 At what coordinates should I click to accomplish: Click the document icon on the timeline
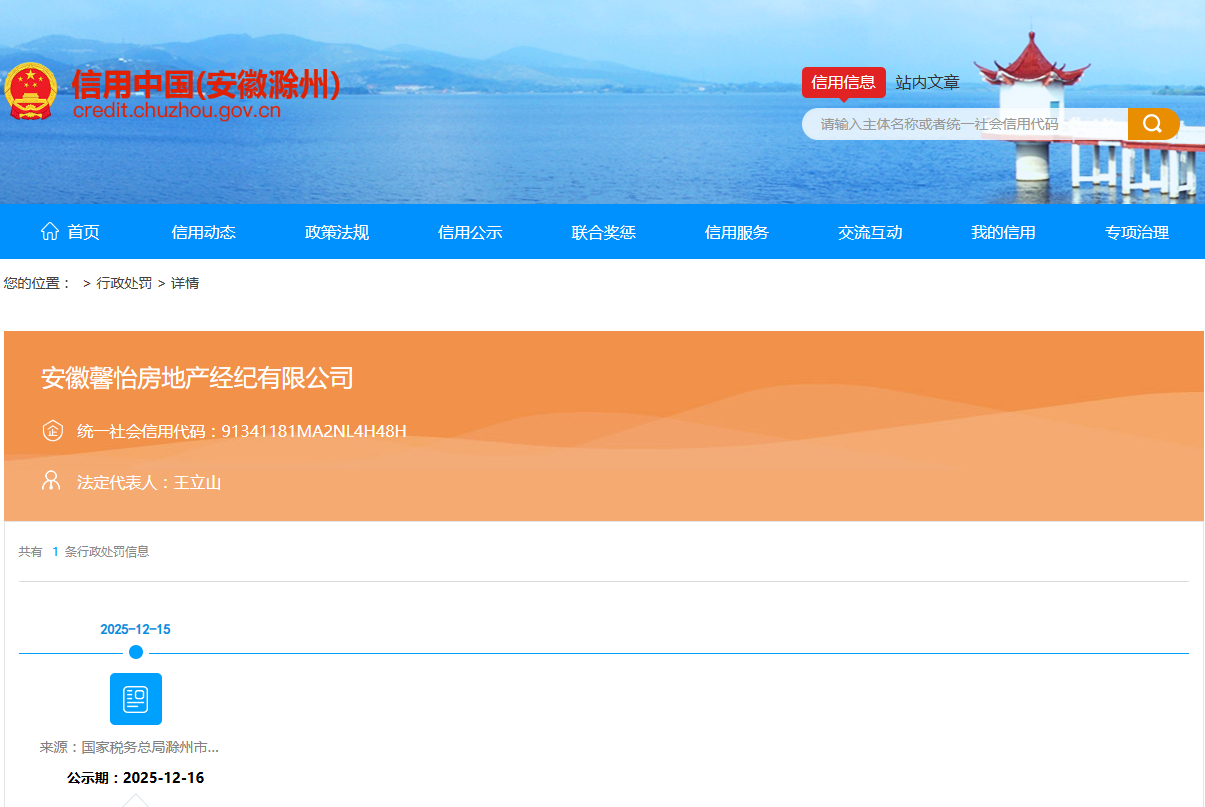point(135,698)
